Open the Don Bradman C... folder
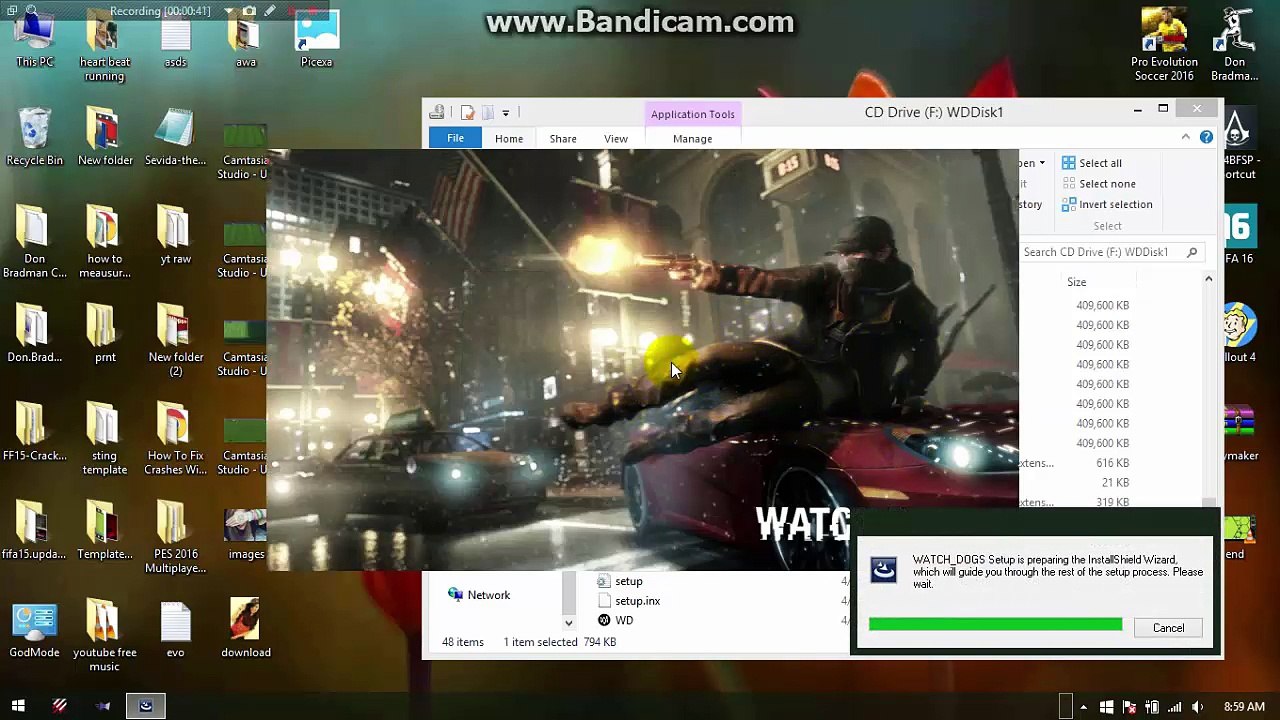Screen dimensions: 1280x720 tap(34, 242)
